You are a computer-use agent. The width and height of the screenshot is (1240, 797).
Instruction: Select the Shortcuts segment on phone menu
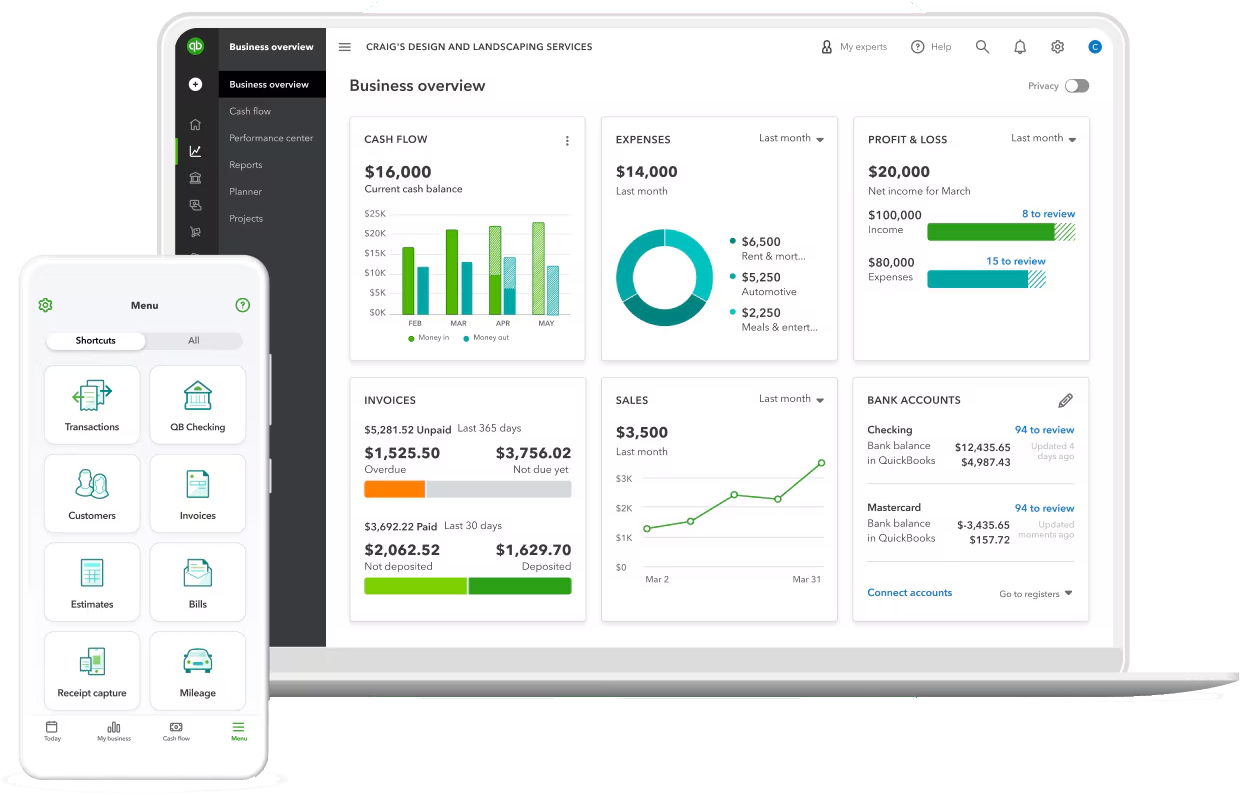[x=96, y=341]
